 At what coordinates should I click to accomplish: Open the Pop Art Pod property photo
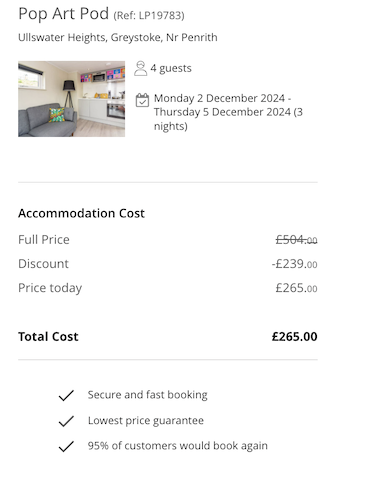click(x=71, y=99)
